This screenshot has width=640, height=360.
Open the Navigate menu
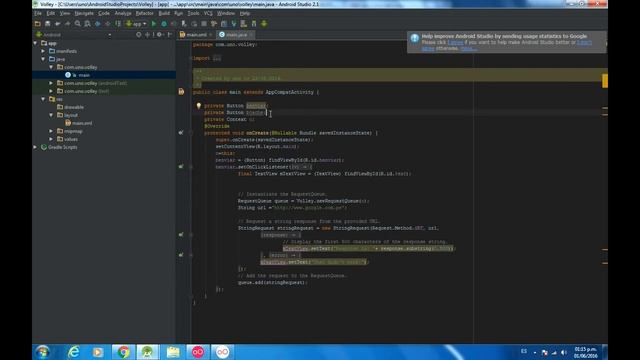pyautogui.click(x=84, y=13)
